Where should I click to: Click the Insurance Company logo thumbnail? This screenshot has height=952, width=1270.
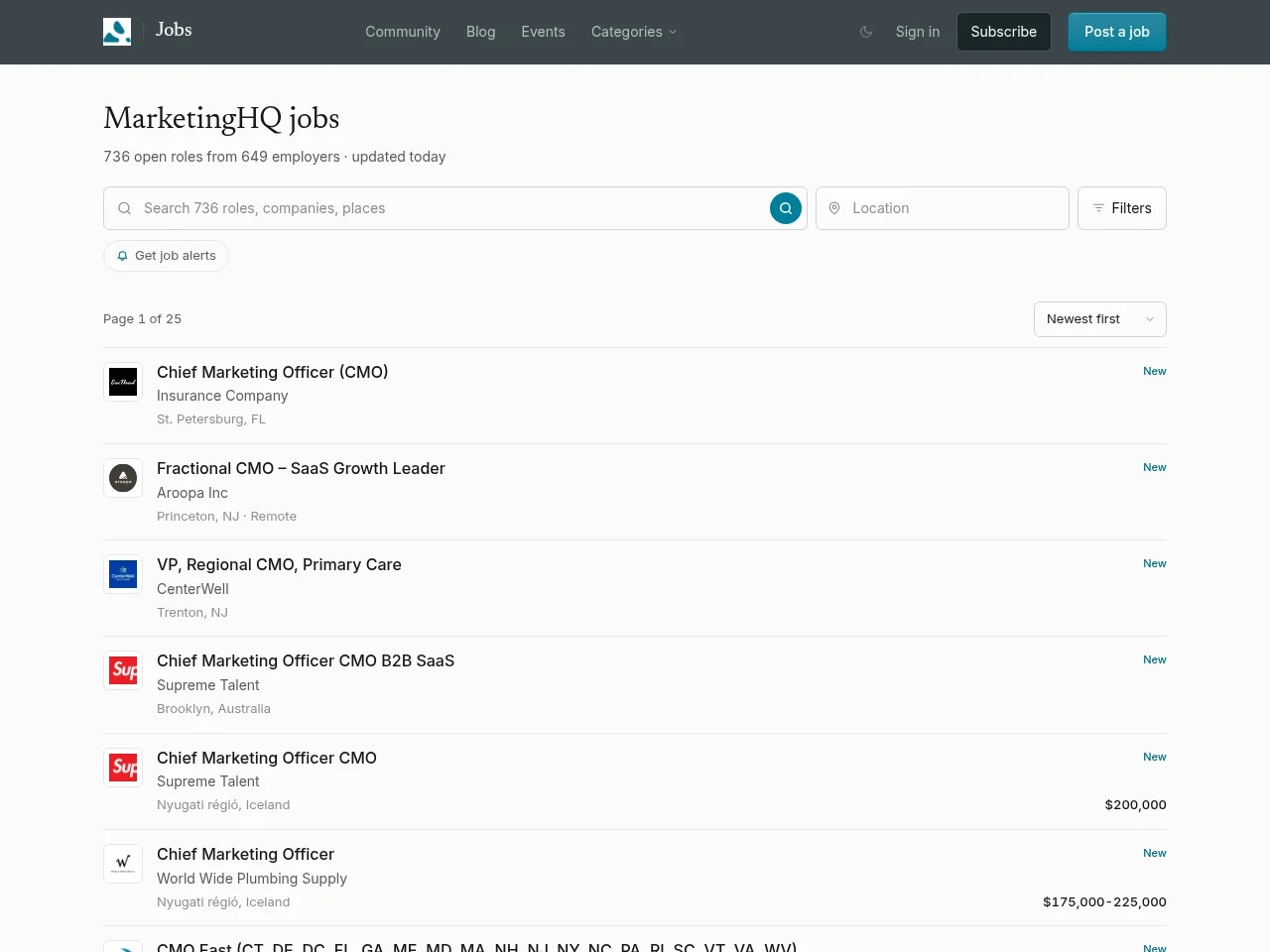click(123, 382)
